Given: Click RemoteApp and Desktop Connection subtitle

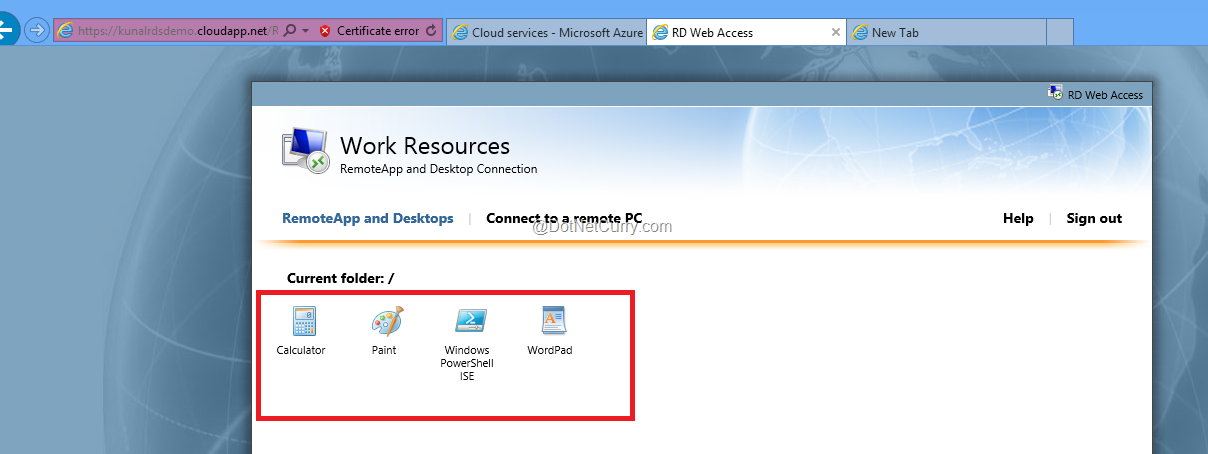Looking at the screenshot, I should (x=439, y=169).
